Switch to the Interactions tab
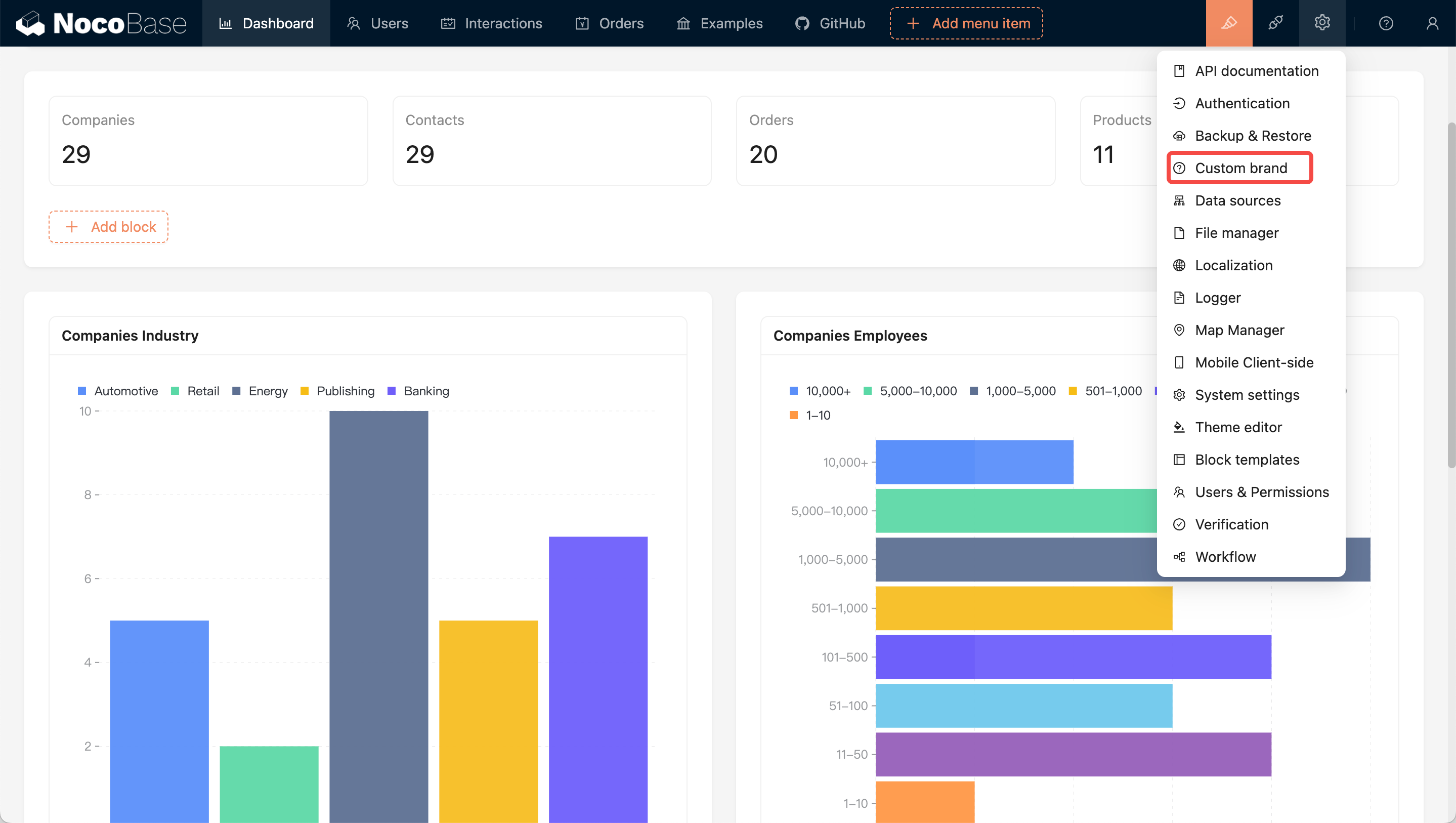The width and height of the screenshot is (1456, 823). click(491, 23)
